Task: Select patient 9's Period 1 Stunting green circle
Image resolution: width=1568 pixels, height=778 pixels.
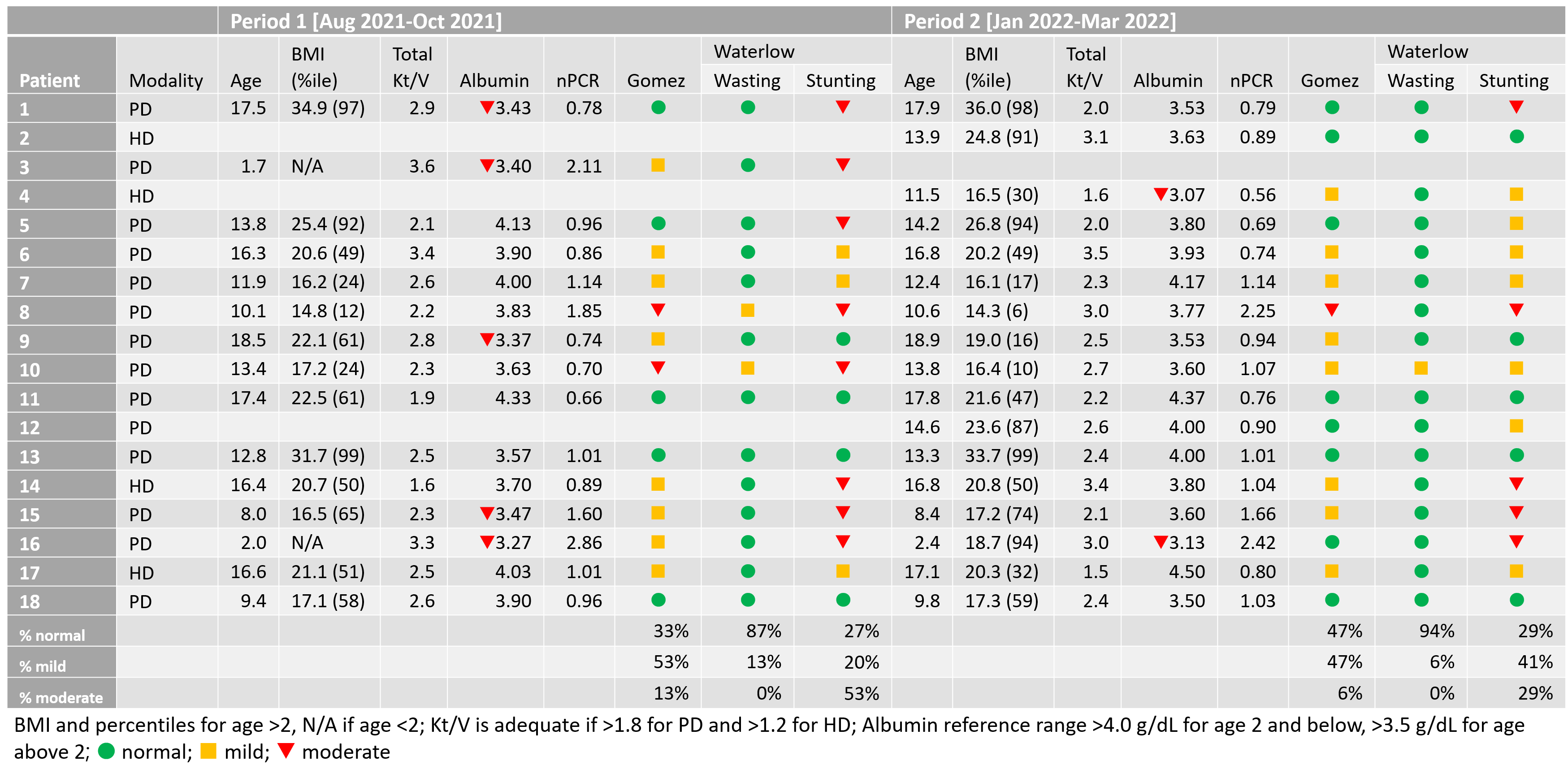Action: (842, 339)
